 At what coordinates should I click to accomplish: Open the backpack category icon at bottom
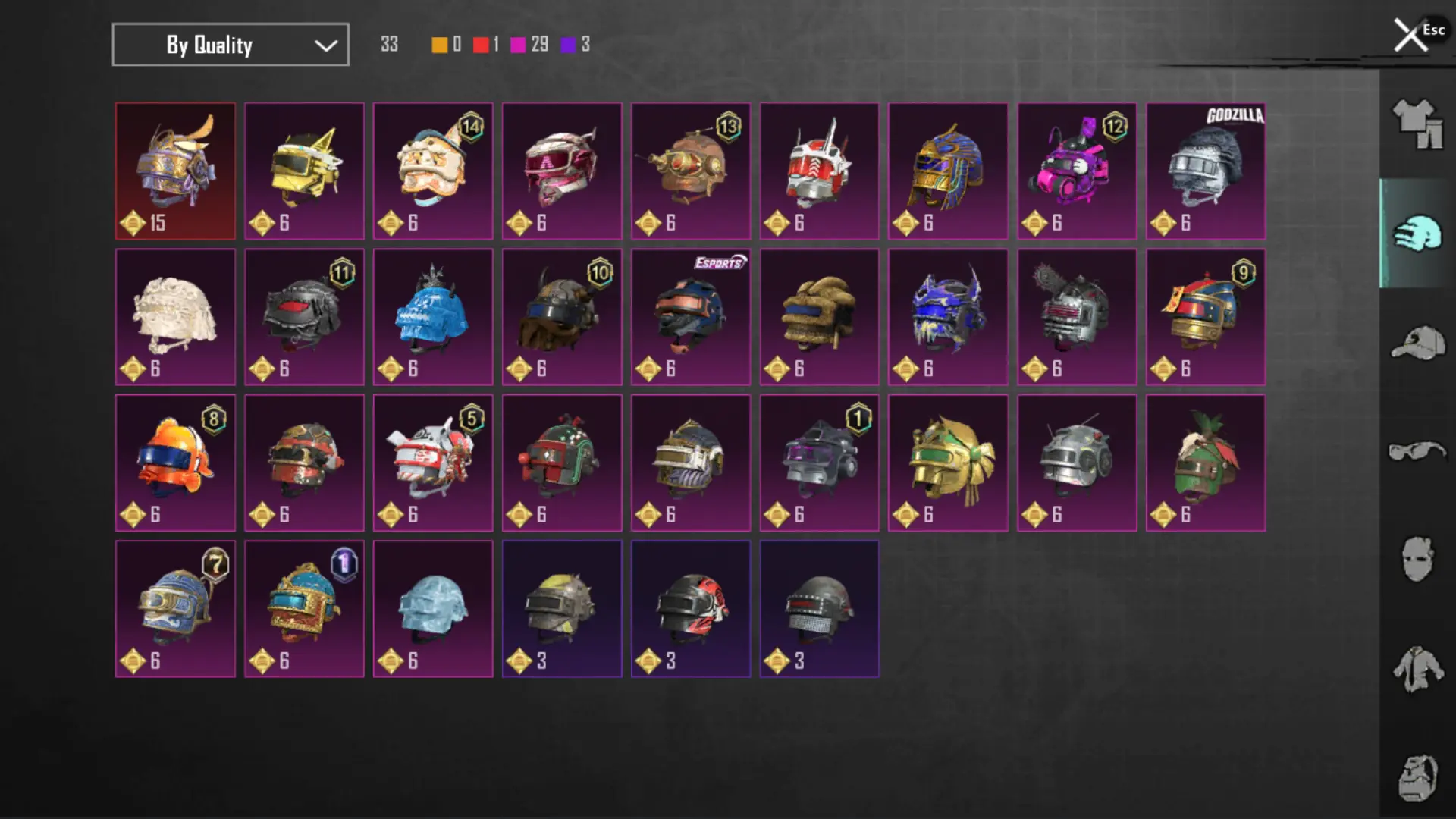1417,777
